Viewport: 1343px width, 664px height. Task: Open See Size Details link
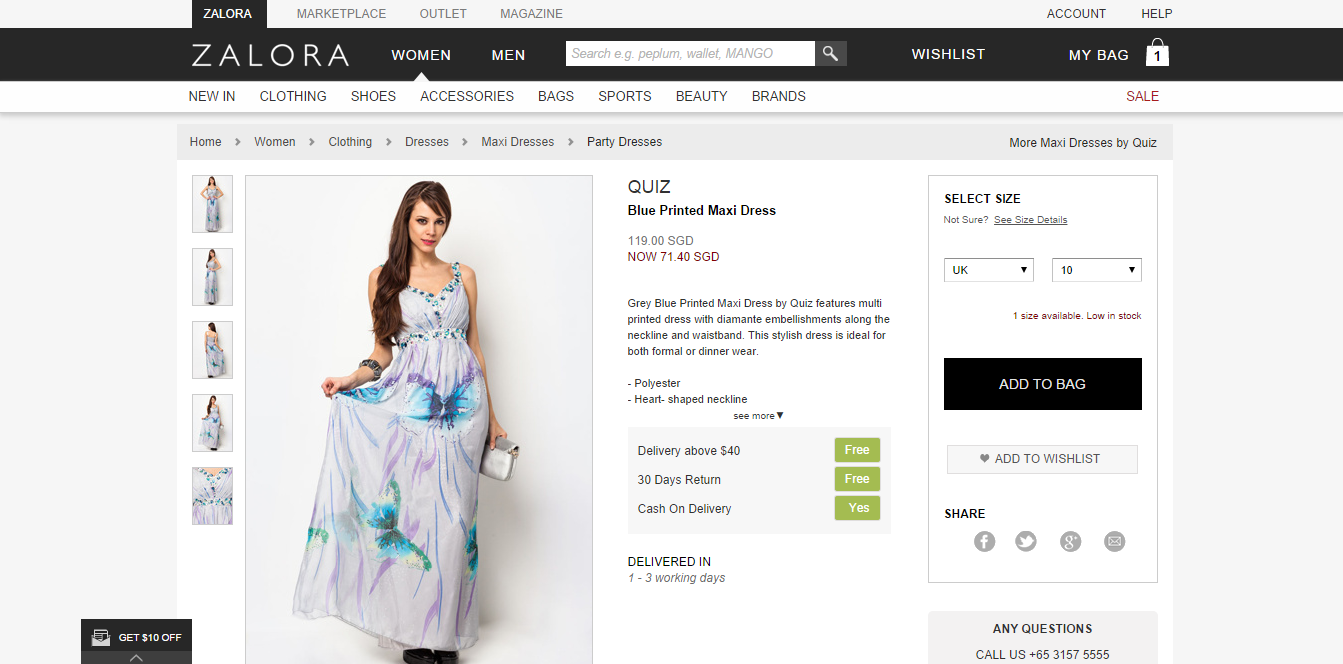coord(1030,220)
